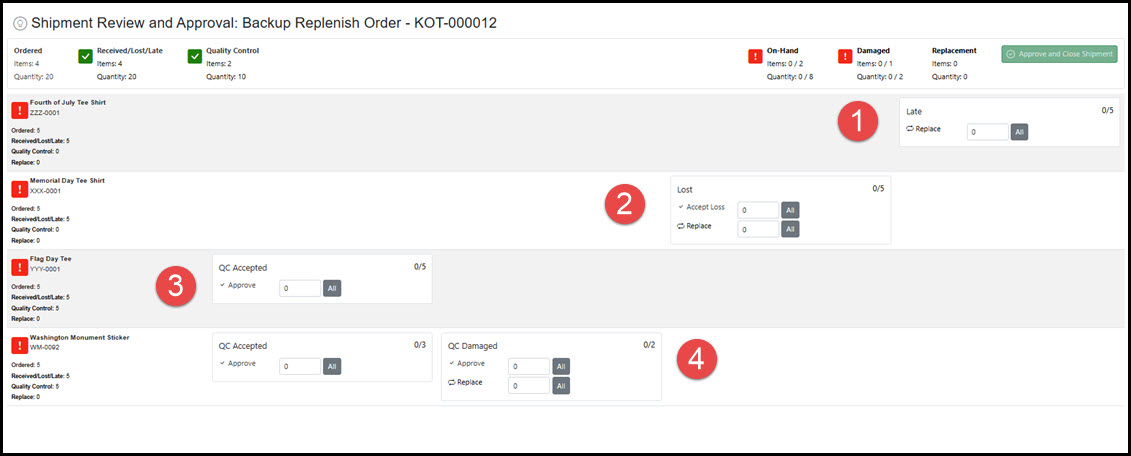Click the location pin icon beside page title
The width and height of the screenshot is (1131, 456).
point(20,23)
